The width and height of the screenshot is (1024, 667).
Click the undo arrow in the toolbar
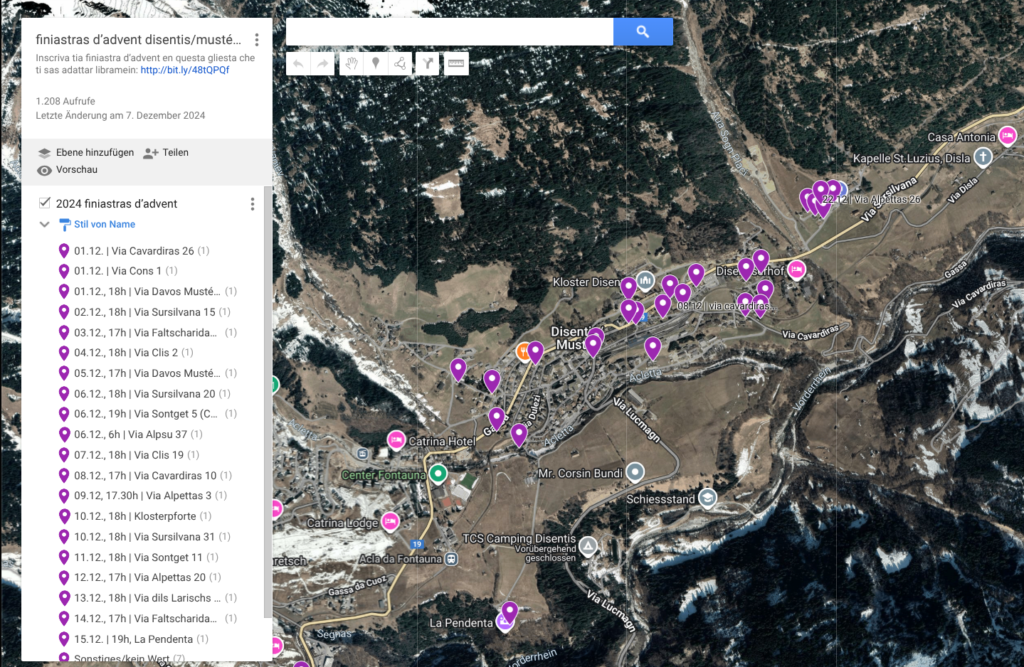coord(298,64)
